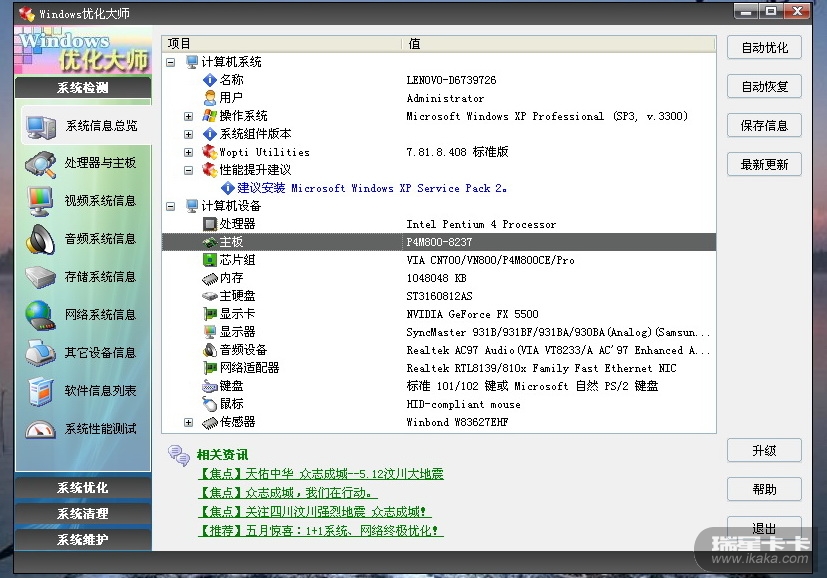Screen dimensions: 827x578
Task: Collapse the 计算机设备 tree node
Action: (x=170, y=206)
